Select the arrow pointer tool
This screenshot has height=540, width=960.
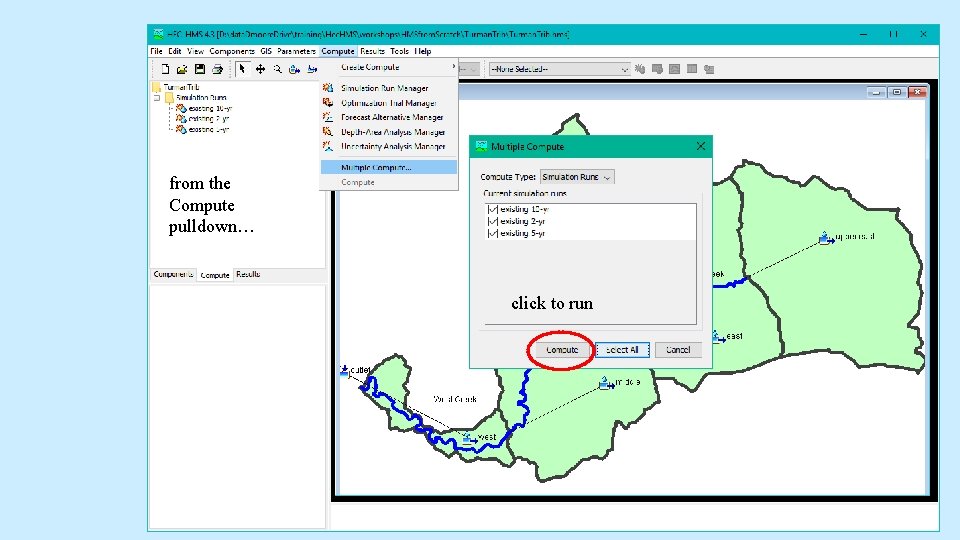click(x=242, y=69)
